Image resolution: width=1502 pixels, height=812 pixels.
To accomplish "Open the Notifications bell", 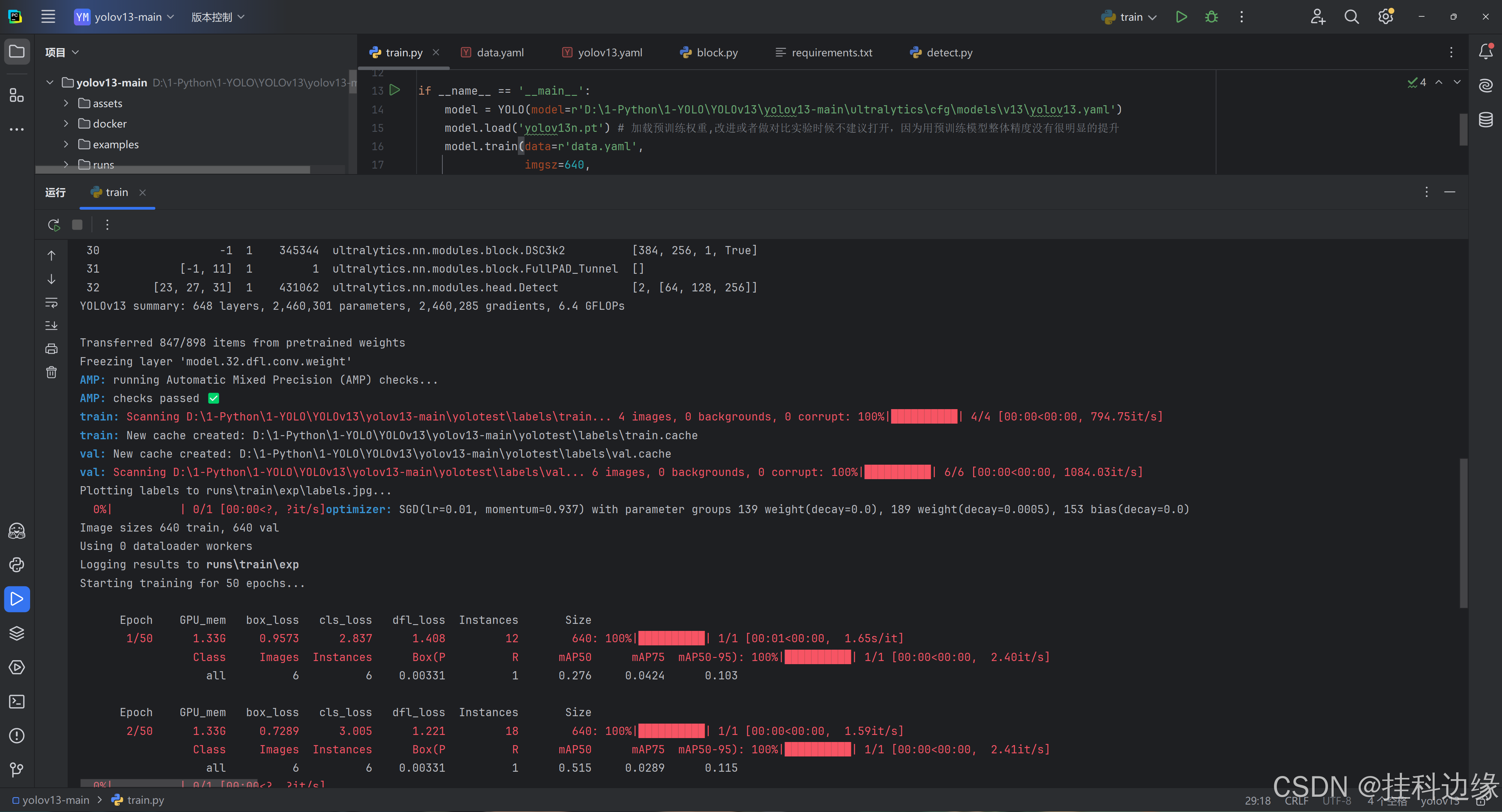I will (1486, 51).
